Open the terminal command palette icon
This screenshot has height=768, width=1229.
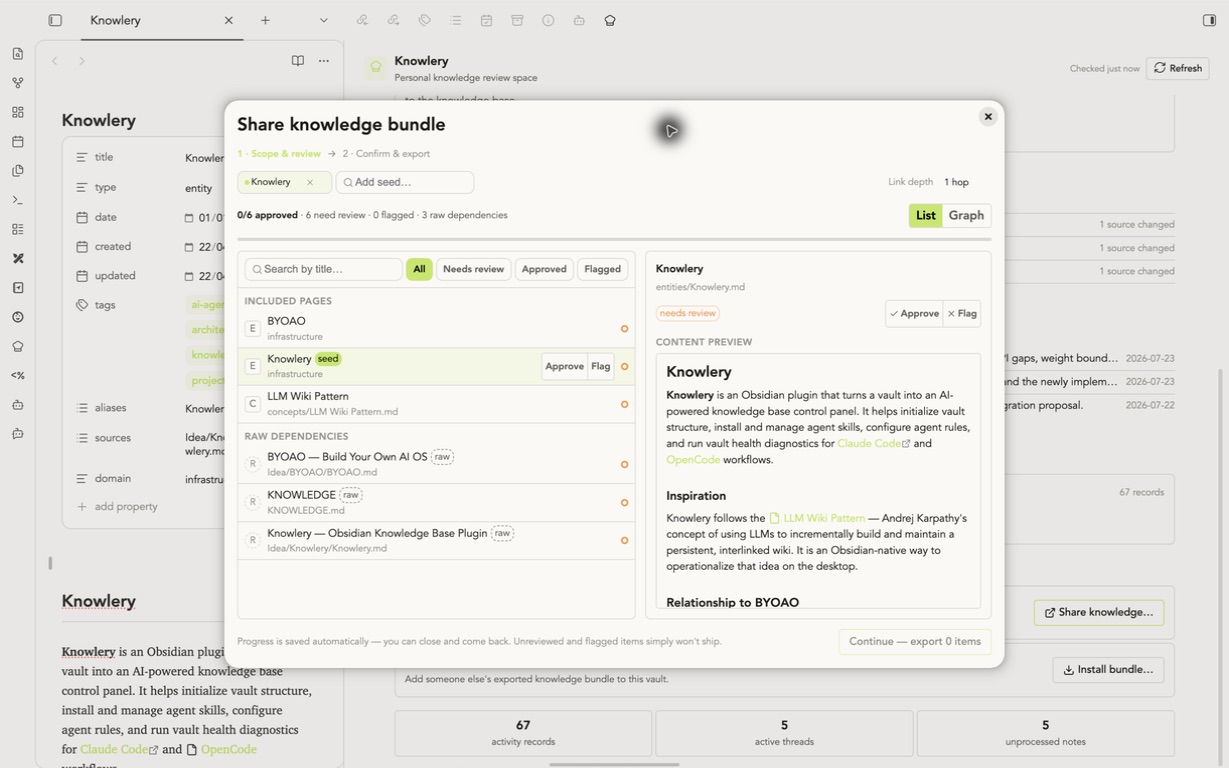(18, 200)
